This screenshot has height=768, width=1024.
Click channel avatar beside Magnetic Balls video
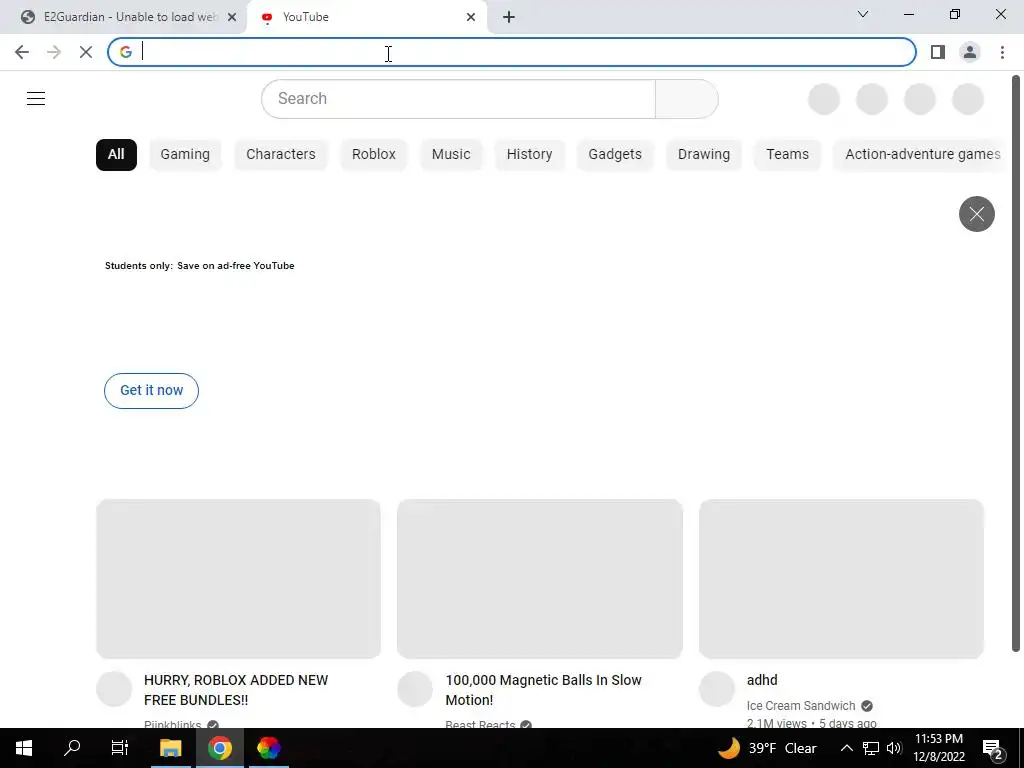tap(415, 689)
